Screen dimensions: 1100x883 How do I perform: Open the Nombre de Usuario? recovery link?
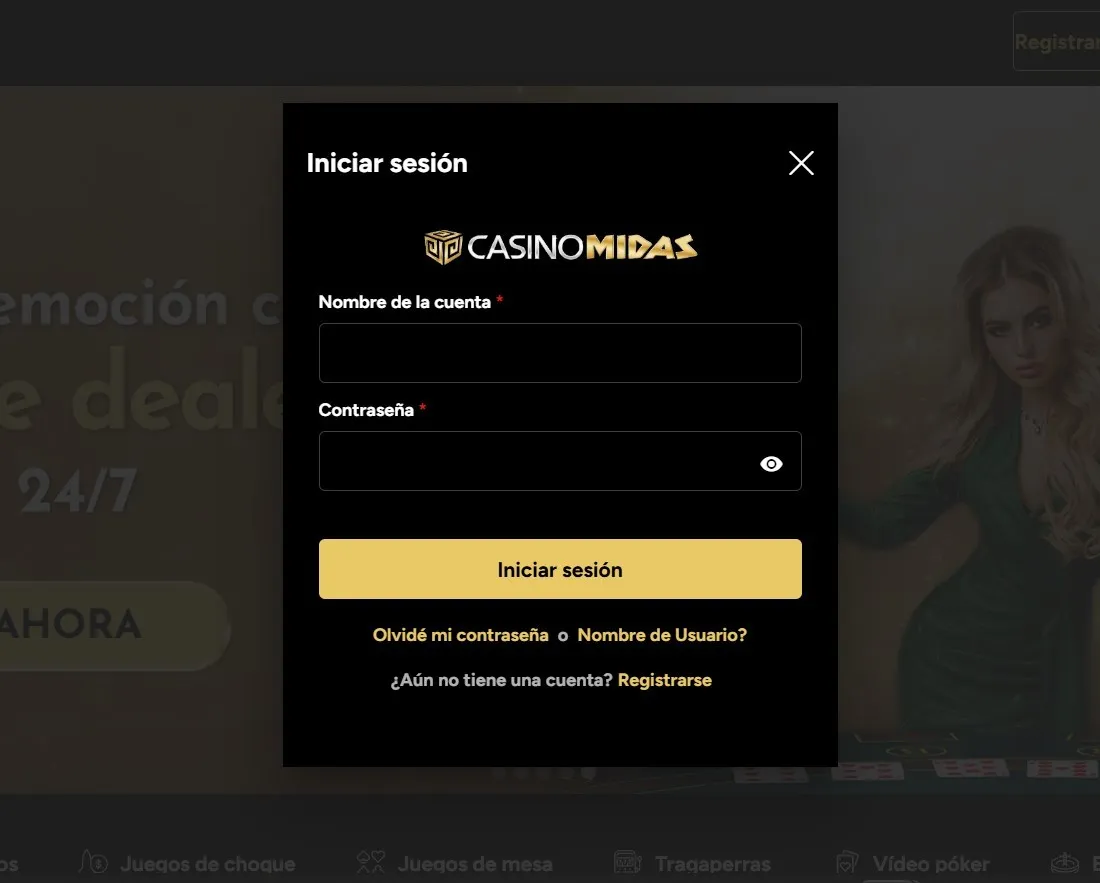662,635
